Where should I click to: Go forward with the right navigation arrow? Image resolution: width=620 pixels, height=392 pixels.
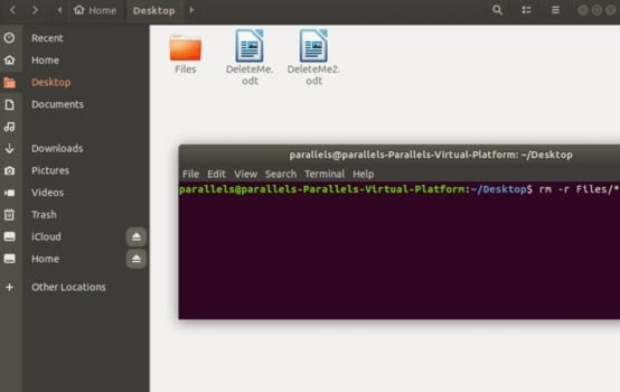coord(35,10)
